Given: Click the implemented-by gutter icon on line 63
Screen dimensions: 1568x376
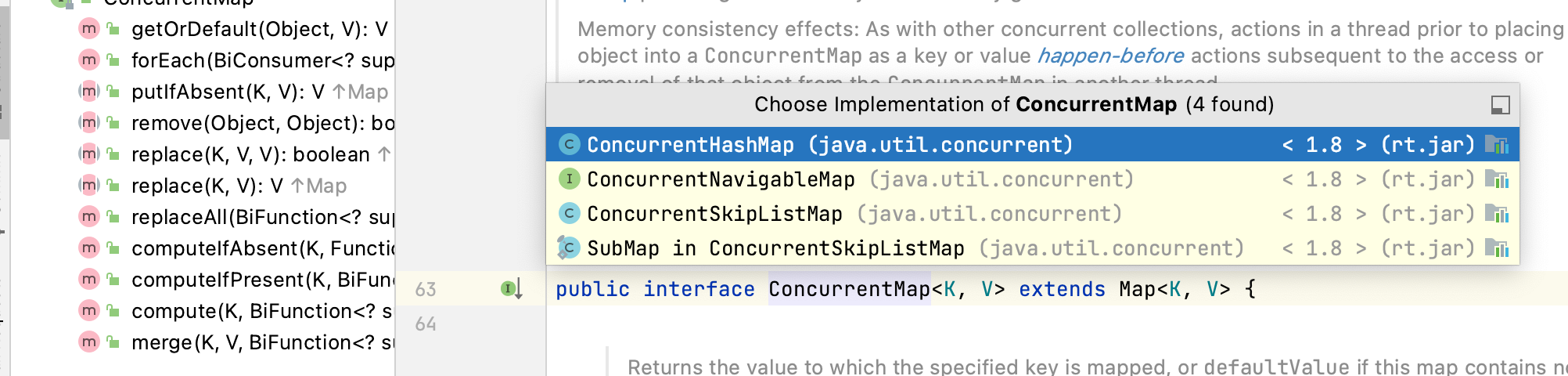Looking at the screenshot, I should click(511, 289).
